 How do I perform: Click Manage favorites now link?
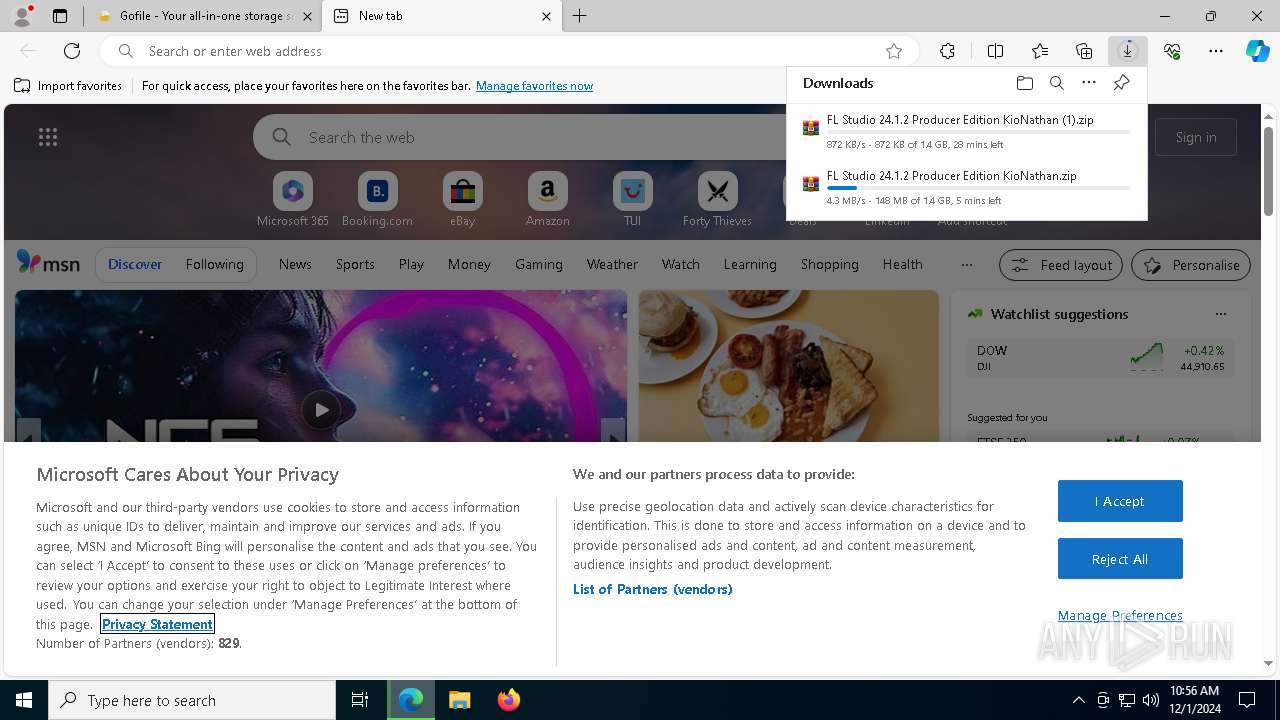[534, 86]
